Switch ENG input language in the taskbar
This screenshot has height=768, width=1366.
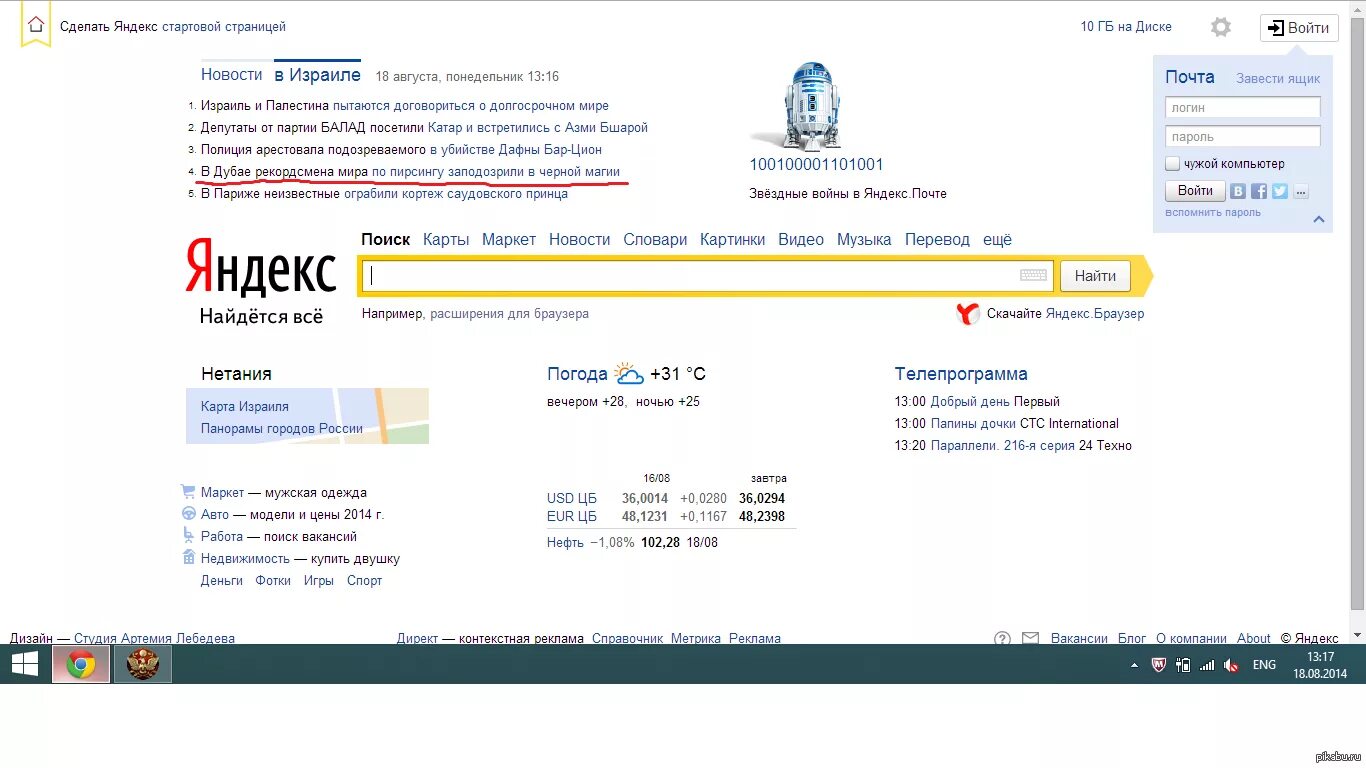tap(1264, 665)
